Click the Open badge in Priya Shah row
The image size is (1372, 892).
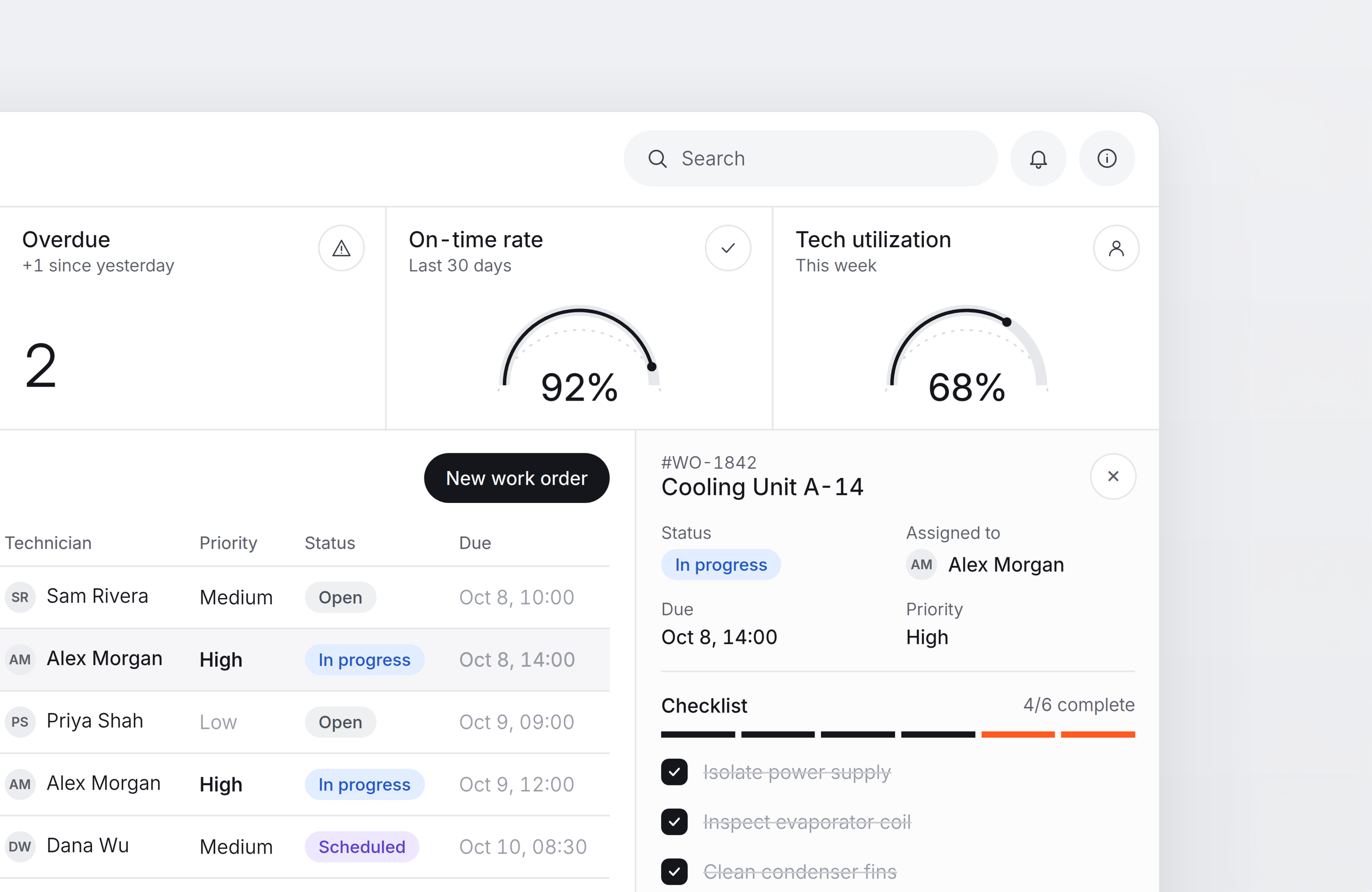[x=341, y=722]
